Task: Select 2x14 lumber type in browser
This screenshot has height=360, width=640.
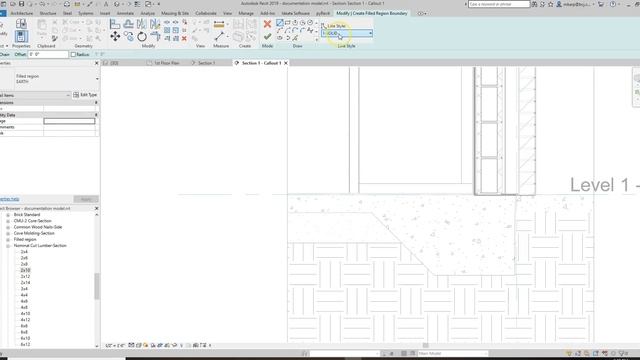Action: (x=25, y=282)
